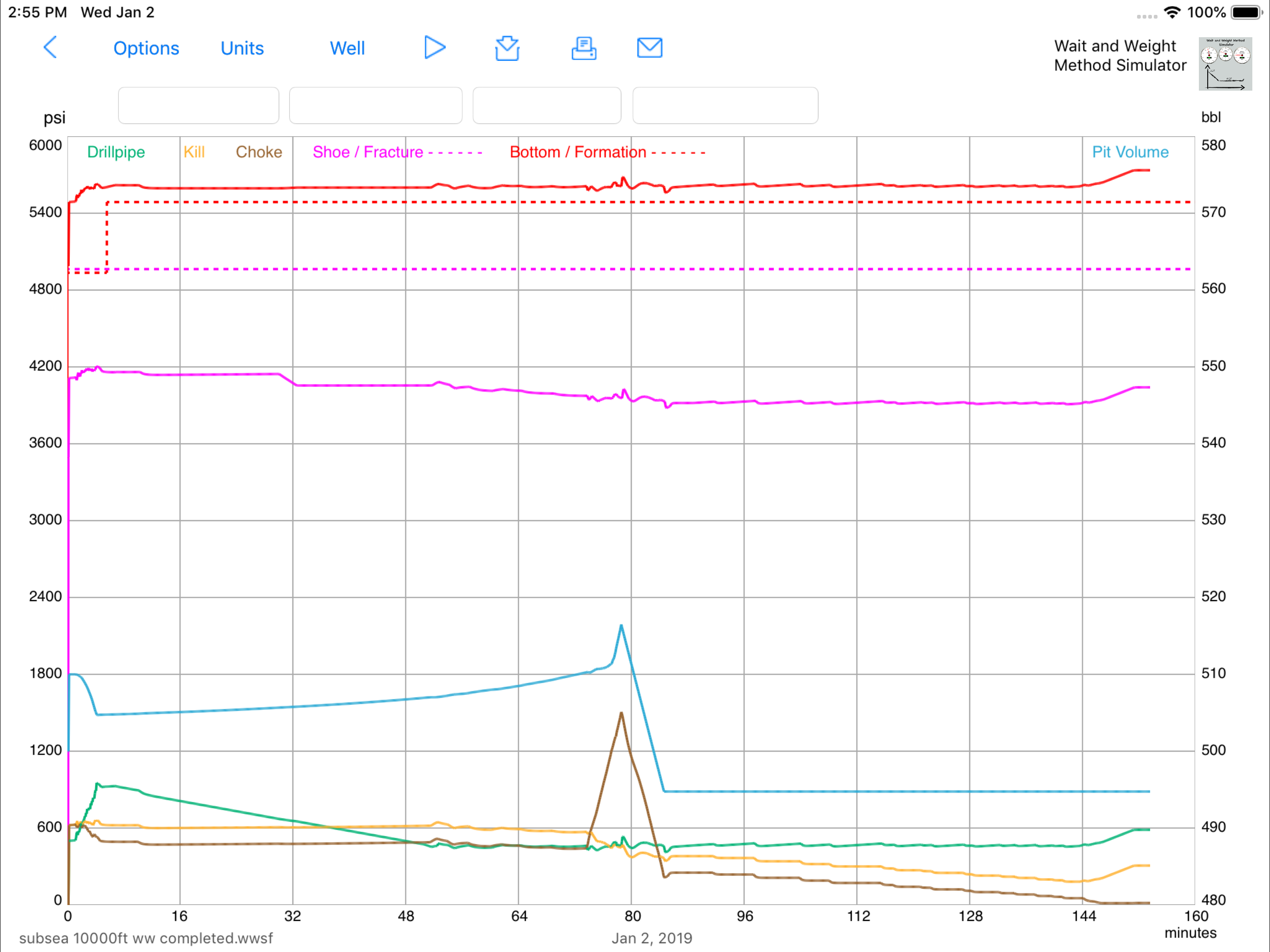
Task: Click the fourth empty text box
Action: pos(725,106)
